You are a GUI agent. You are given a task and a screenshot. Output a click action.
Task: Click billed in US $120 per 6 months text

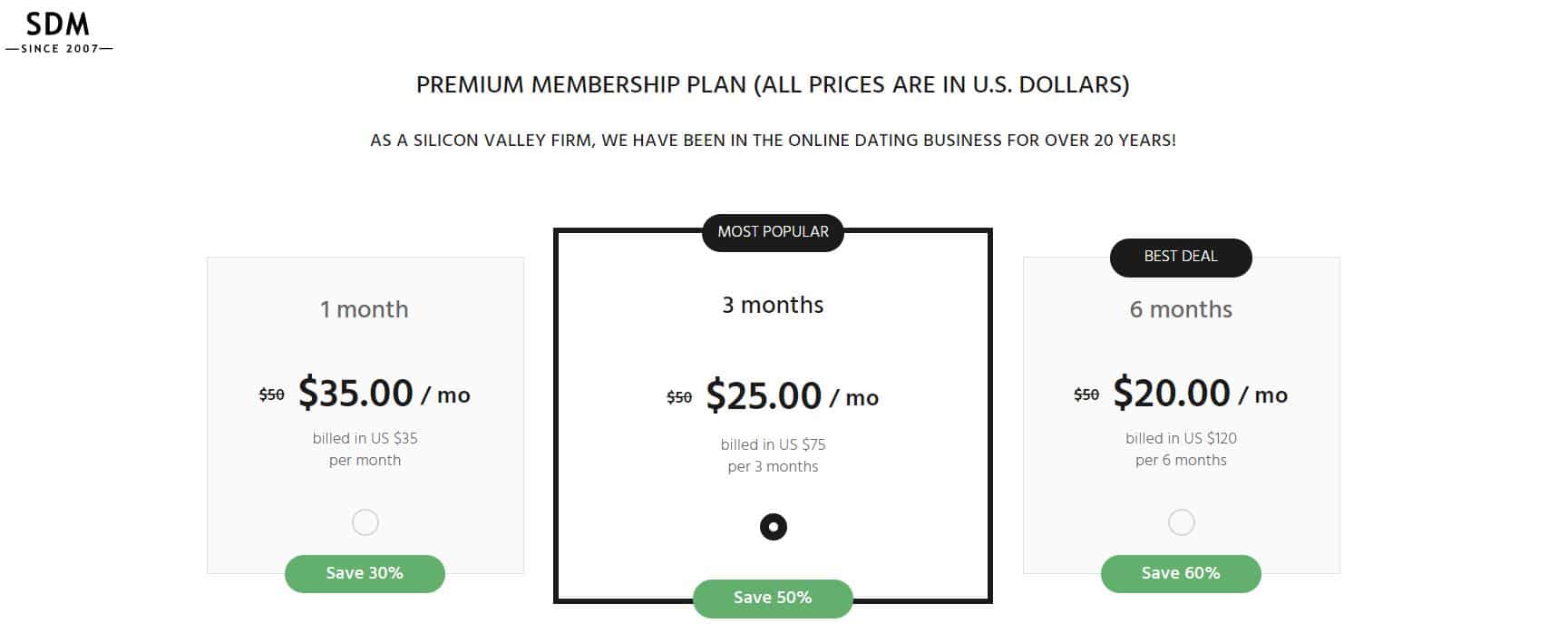coord(1181,449)
